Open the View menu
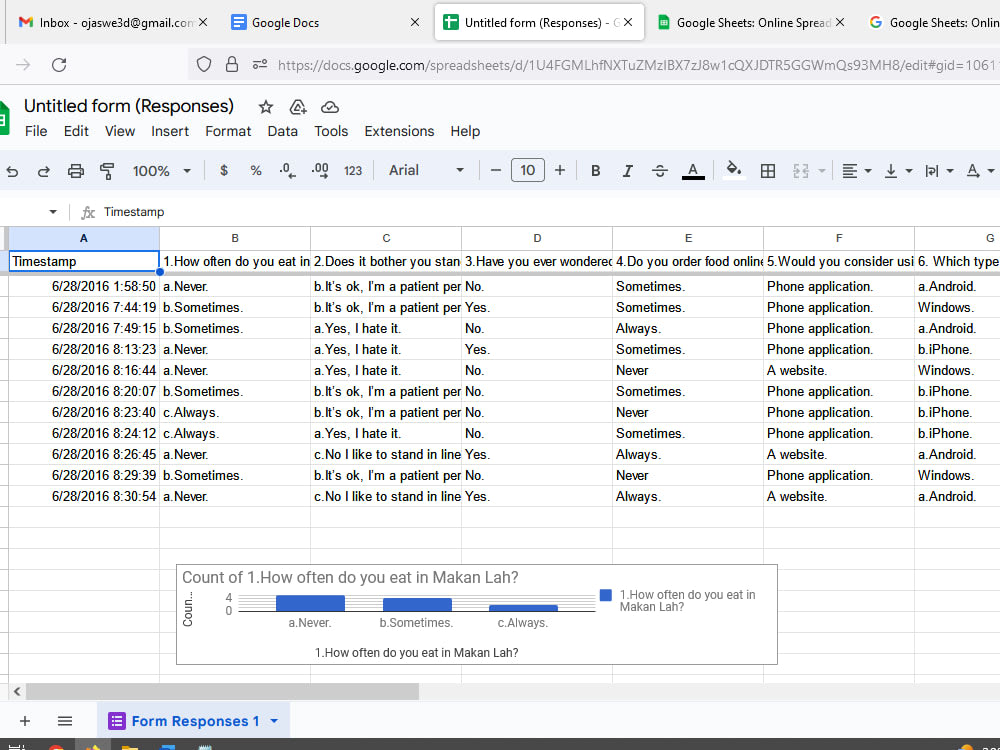1000x750 pixels. tap(120, 131)
